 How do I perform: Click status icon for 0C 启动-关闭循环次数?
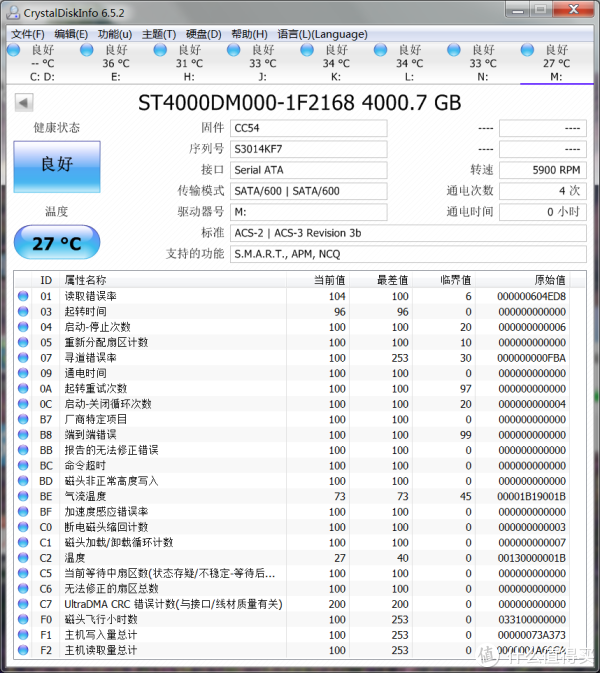[23, 404]
